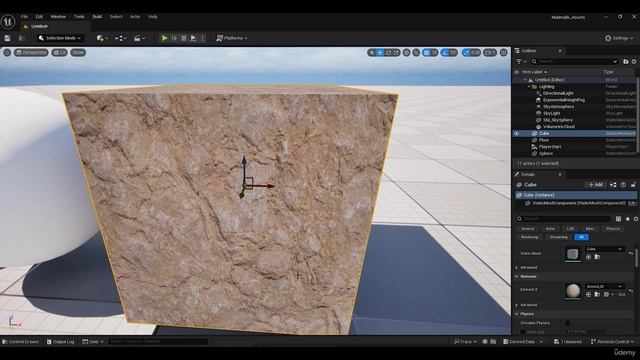Open the Blueprint/hierarchy icon beside Add
Image resolution: width=640 pixels, height=360 pixels.
[613, 185]
